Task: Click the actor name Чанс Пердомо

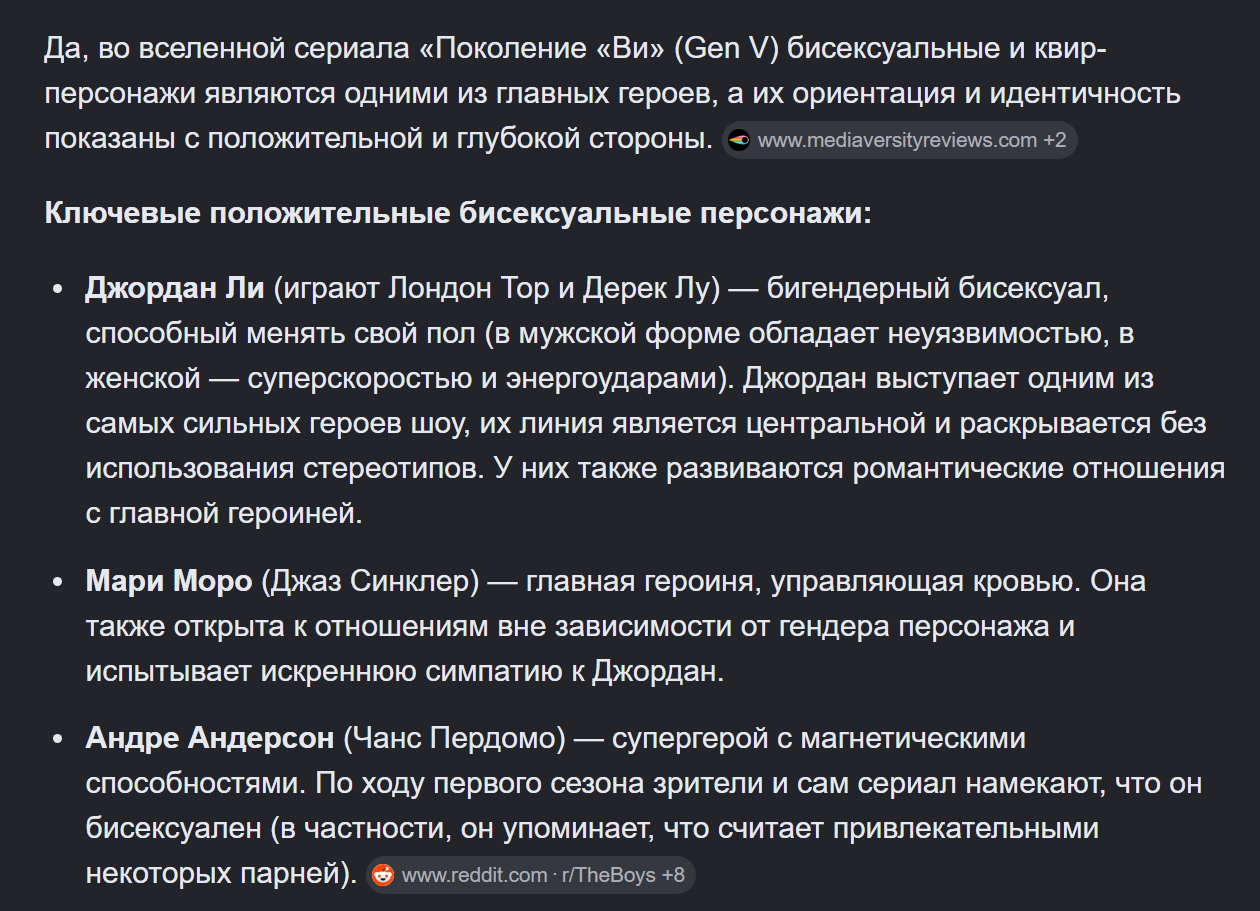Action: 455,738
